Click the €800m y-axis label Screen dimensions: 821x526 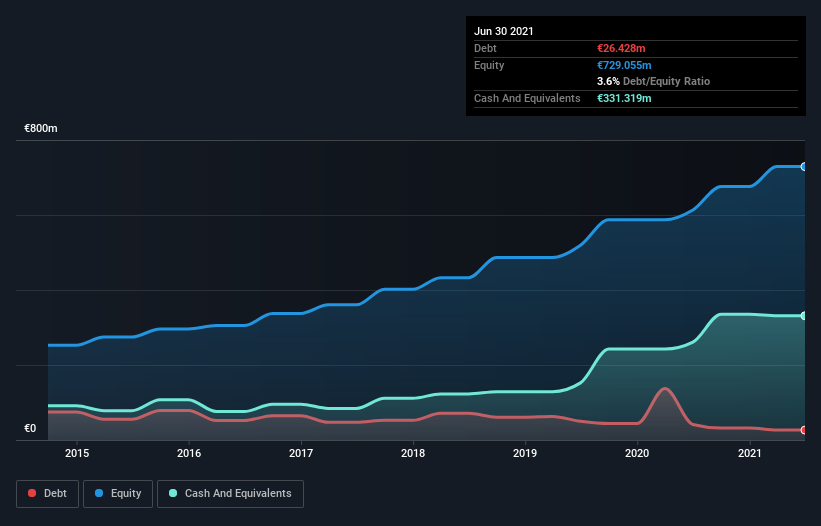(41, 128)
